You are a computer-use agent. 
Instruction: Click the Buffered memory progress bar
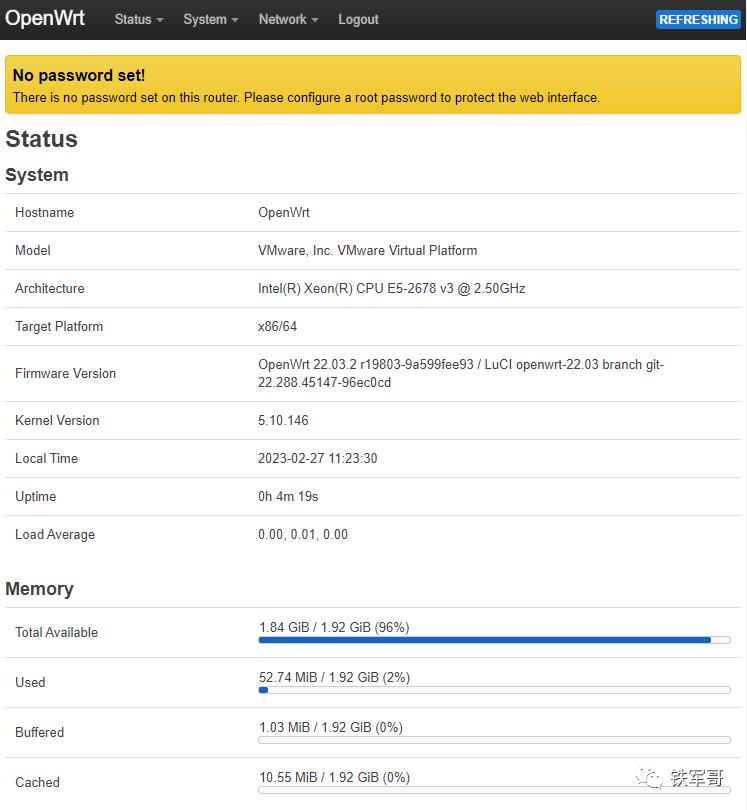pyautogui.click(x=494, y=740)
